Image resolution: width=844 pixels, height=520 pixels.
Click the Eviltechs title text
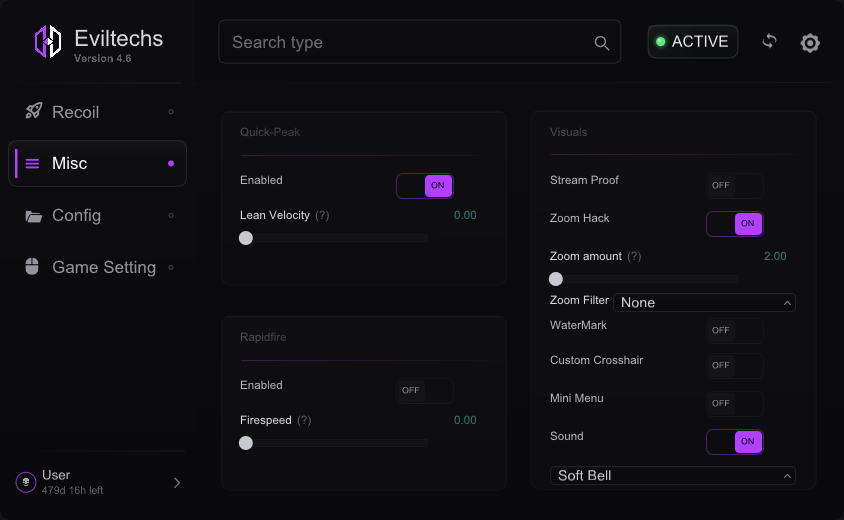[x=118, y=39]
